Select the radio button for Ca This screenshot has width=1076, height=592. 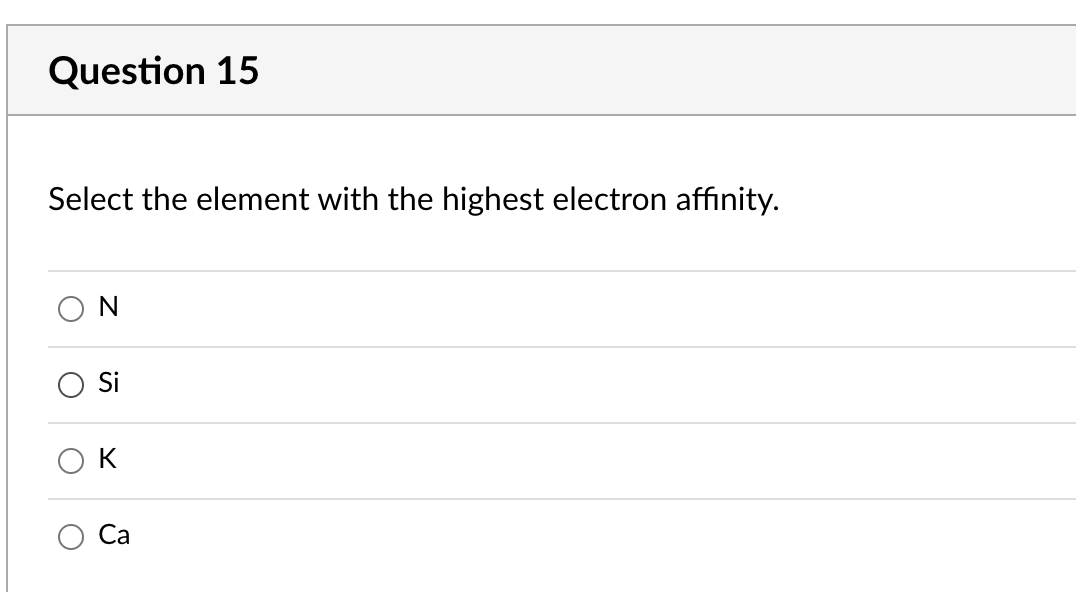click(70, 536)
